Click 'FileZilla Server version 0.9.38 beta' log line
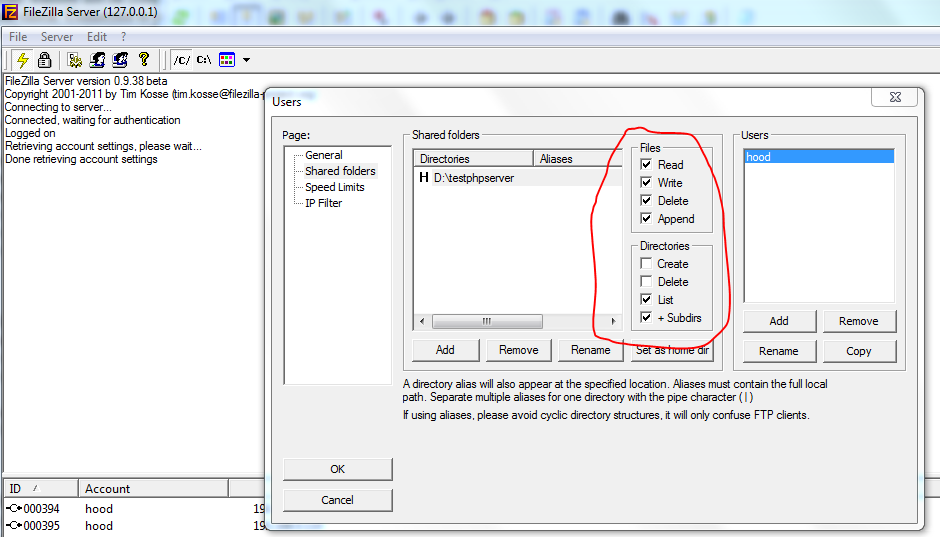Viewport: 940px width, 537px height. point(86,80)
